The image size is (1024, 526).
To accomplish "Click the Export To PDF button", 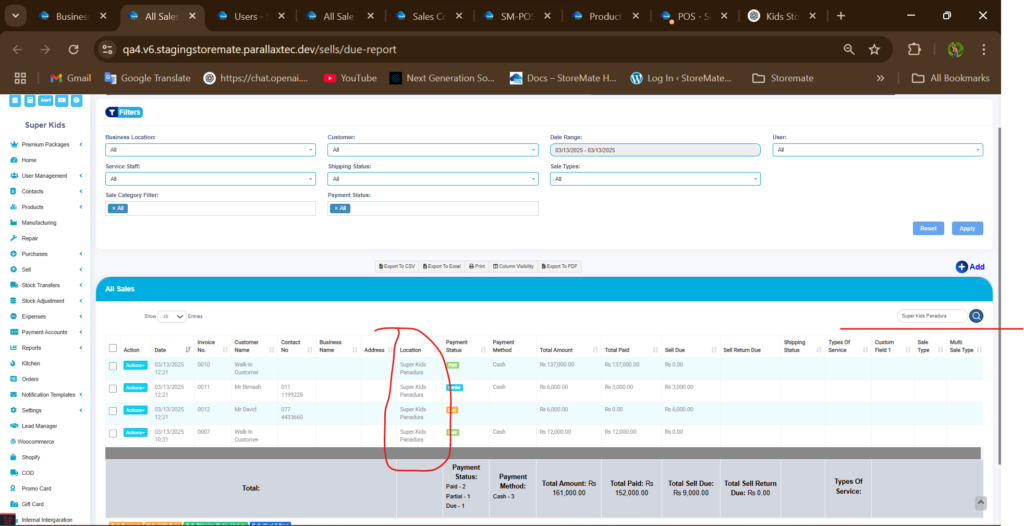I will pyautogui.click(x=560, y=267).
